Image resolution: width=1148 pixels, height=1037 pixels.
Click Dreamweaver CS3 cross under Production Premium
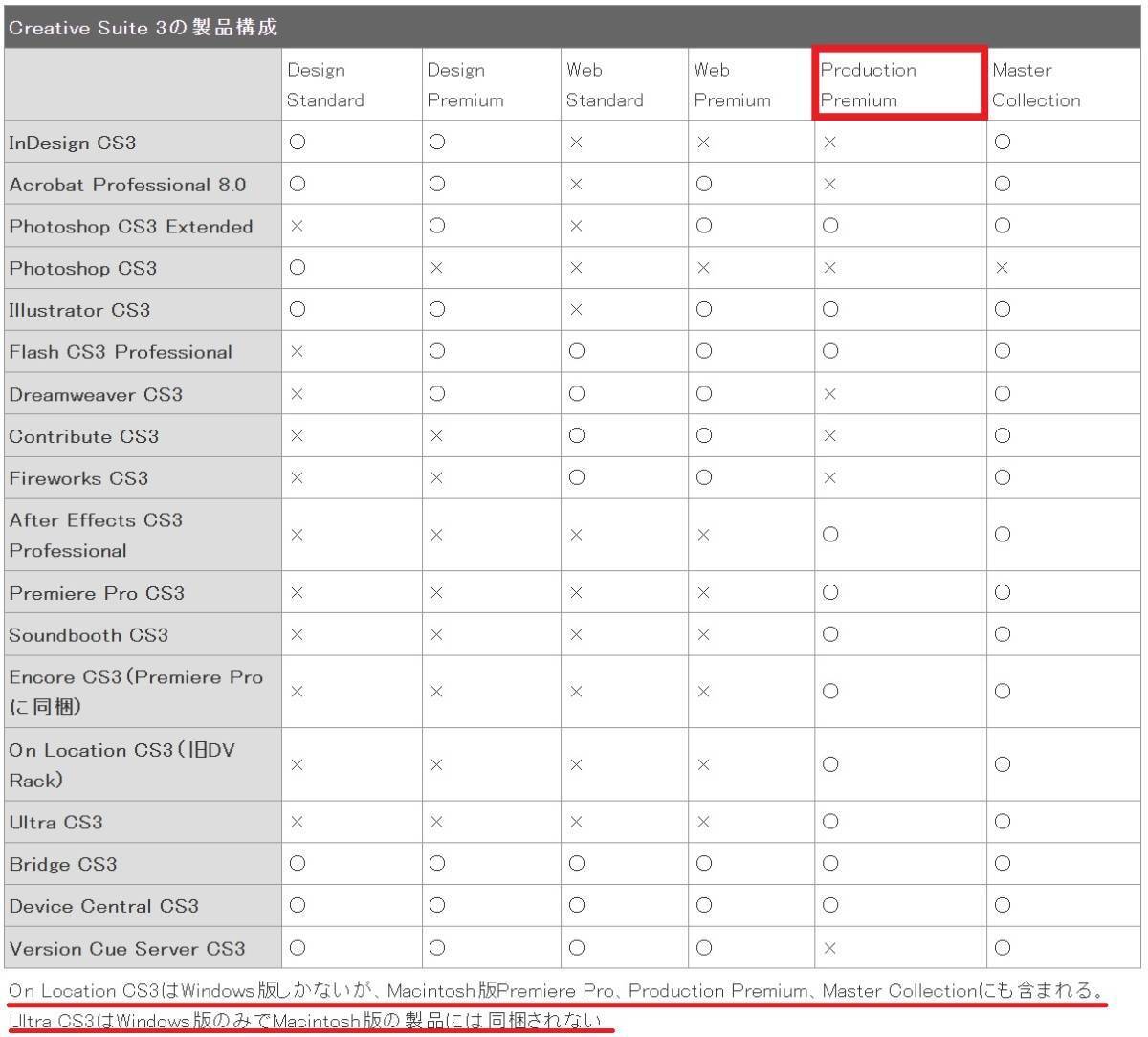(x=829, y=394)
